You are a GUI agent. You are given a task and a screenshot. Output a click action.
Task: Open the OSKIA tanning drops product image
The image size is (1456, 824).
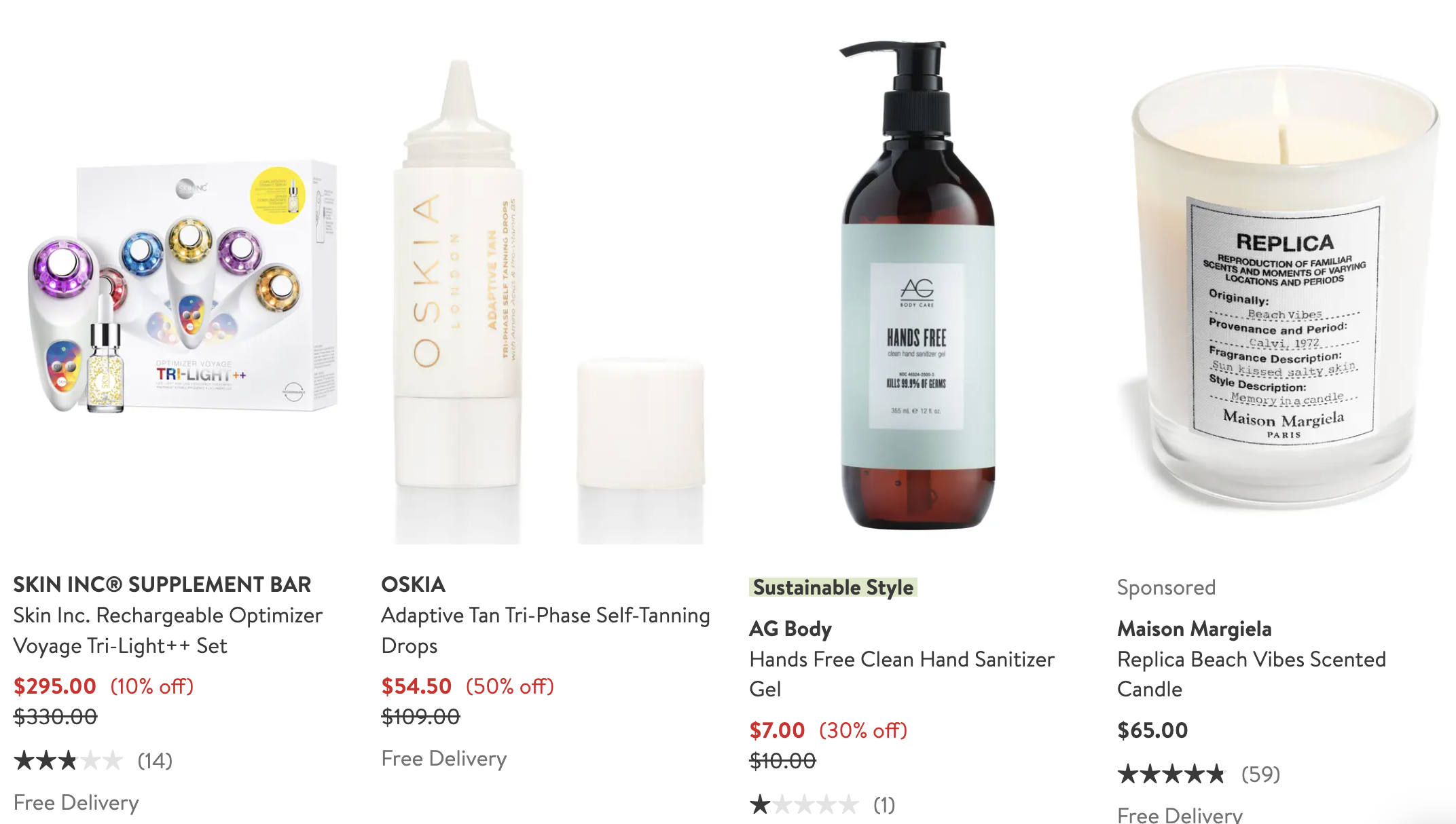click(x=549, y=299)
